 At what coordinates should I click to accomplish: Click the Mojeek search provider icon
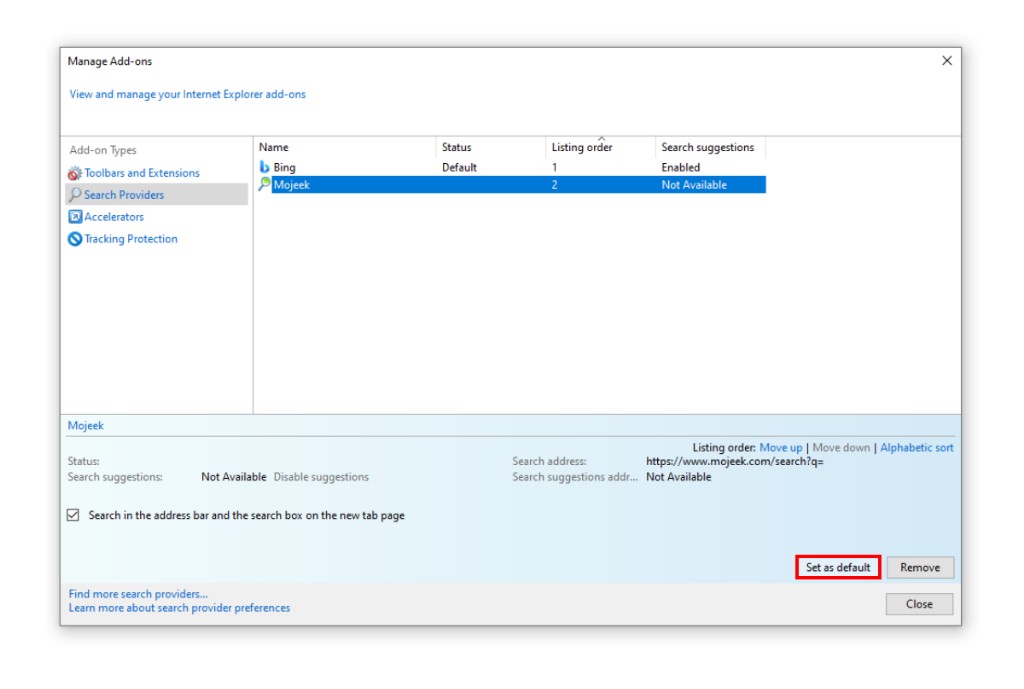[264, 185]
